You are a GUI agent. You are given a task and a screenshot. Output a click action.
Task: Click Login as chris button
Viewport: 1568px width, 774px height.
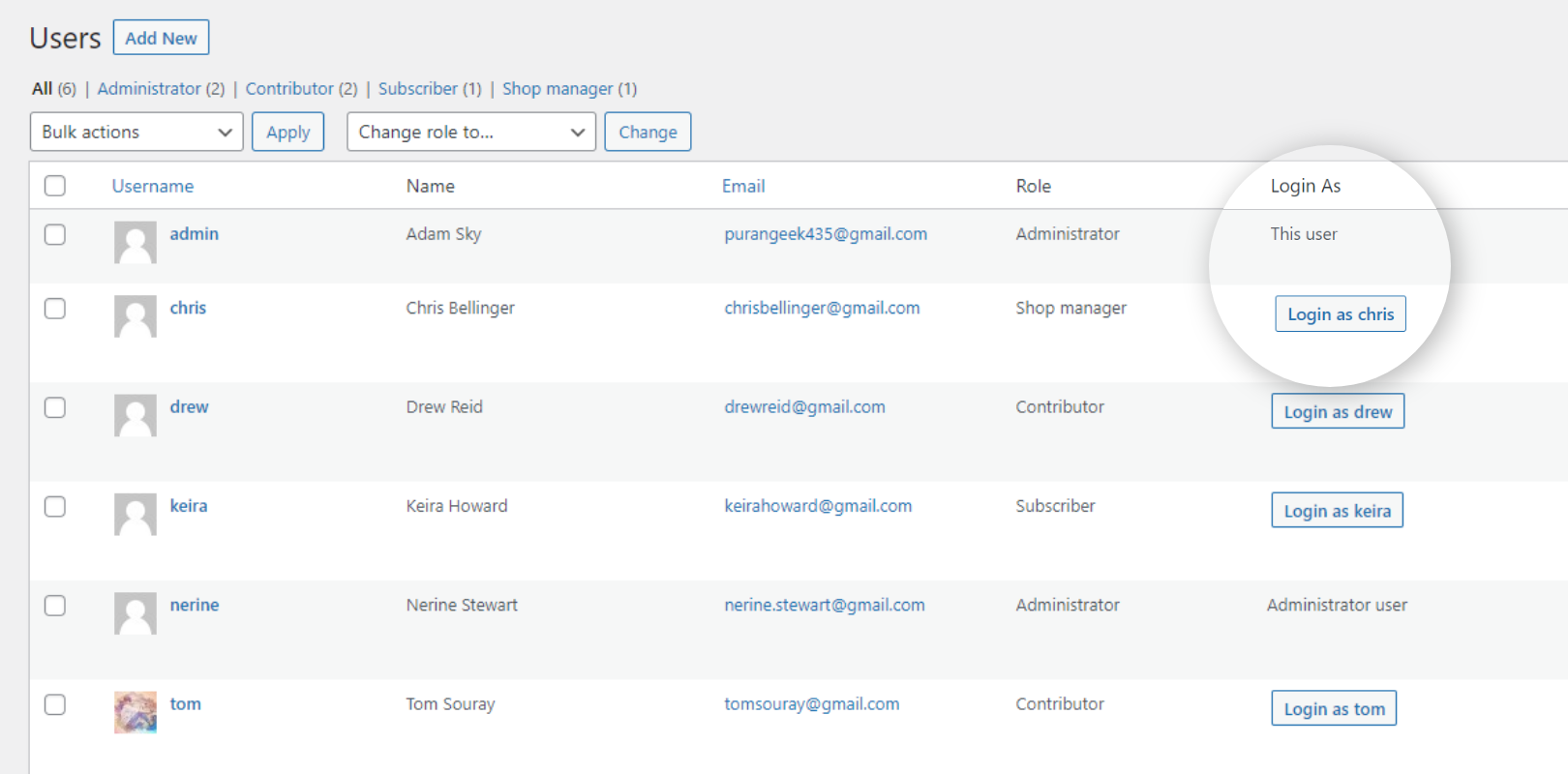(x=1341, y=314)
